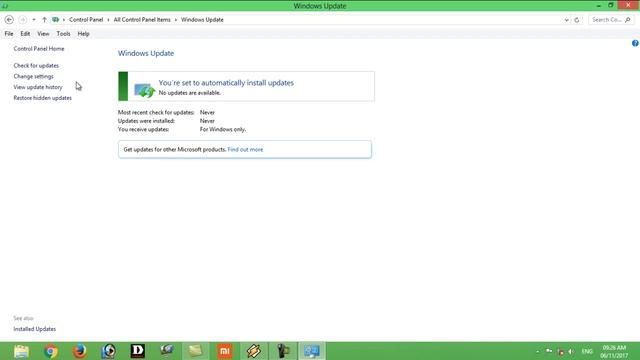640x360 pixels.
Task: Open the recent locations dropdown arrow
Action: pos(34,20)
